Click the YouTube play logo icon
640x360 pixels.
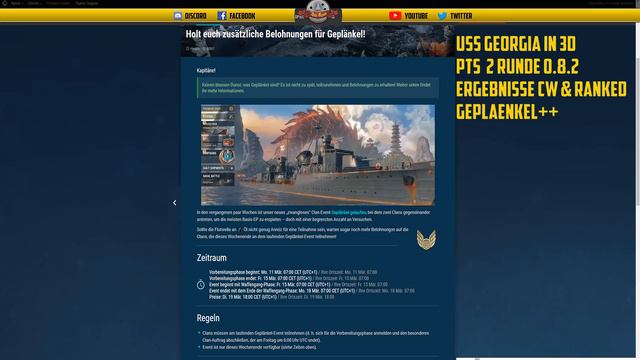click(395, 16)
